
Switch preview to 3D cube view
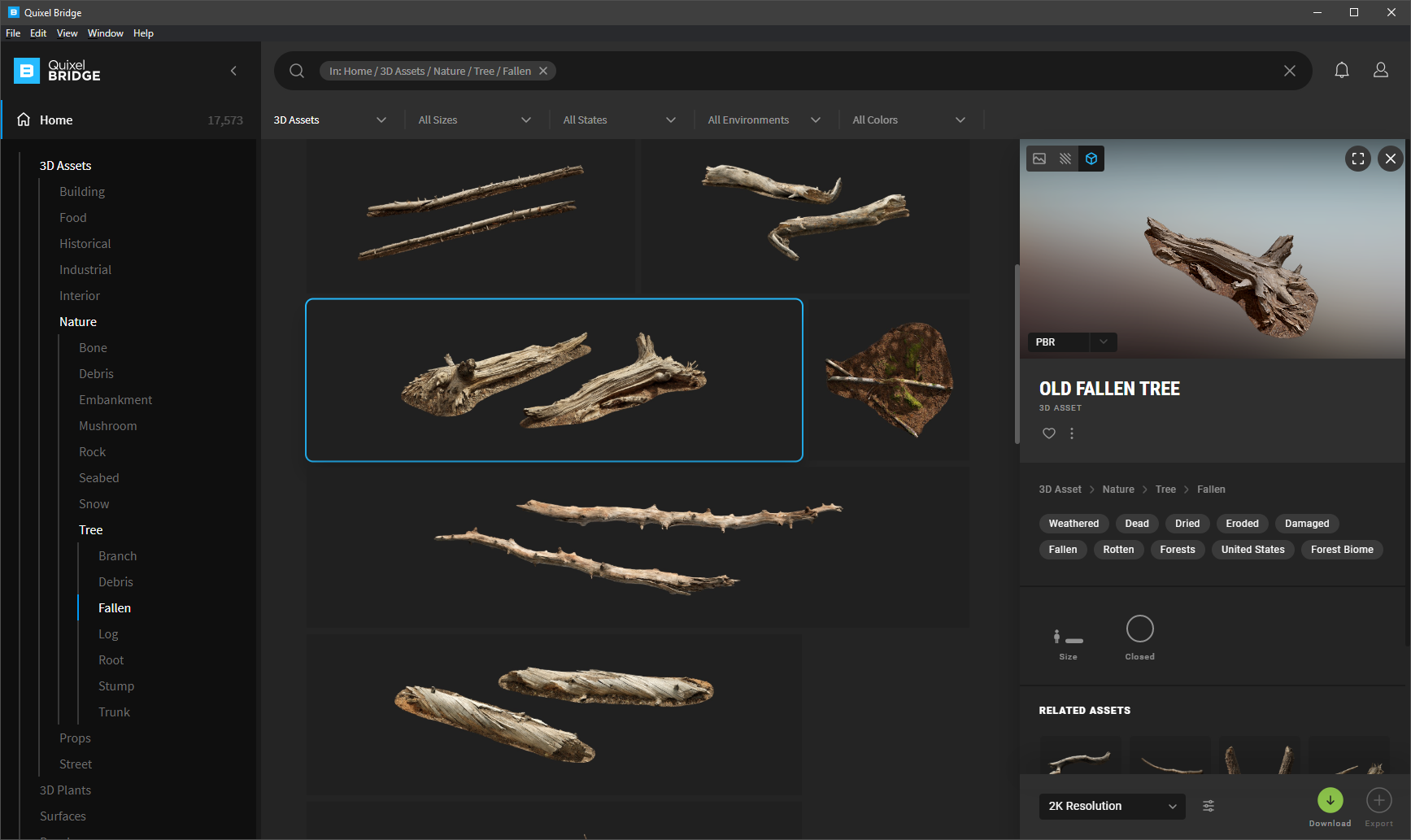tap(1091, 159)
